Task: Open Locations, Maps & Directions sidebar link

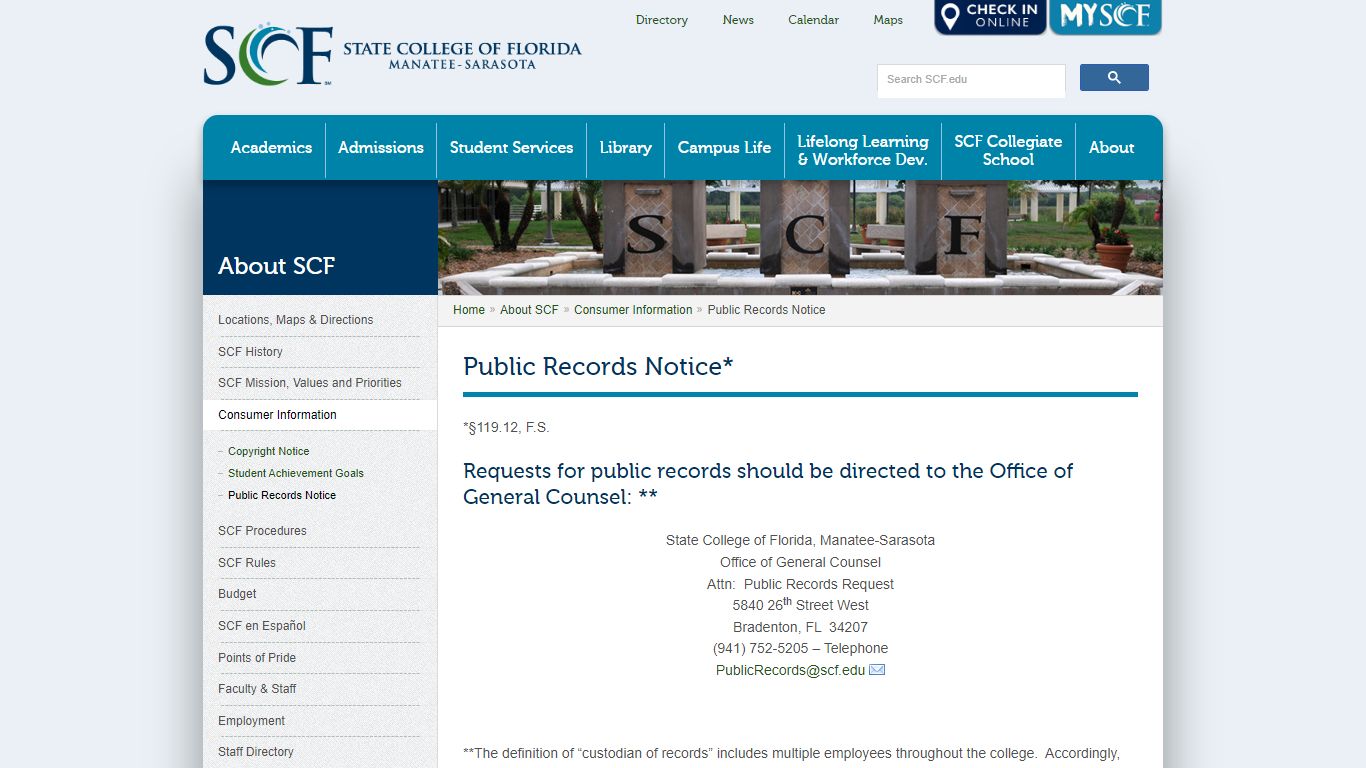Action: 295,320
